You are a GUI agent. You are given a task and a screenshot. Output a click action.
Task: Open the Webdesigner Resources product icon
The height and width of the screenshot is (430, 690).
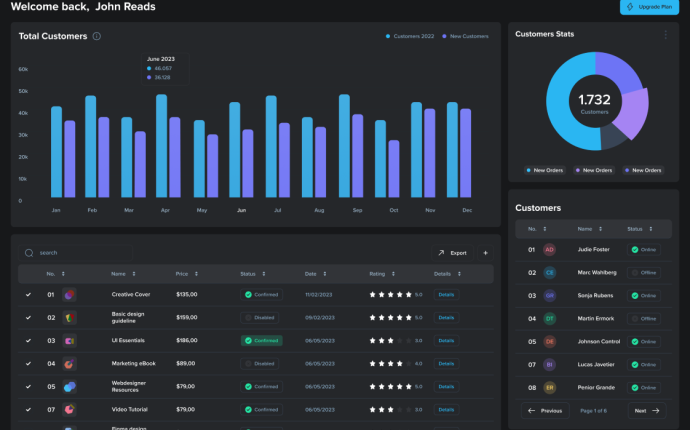click(69, 386)
